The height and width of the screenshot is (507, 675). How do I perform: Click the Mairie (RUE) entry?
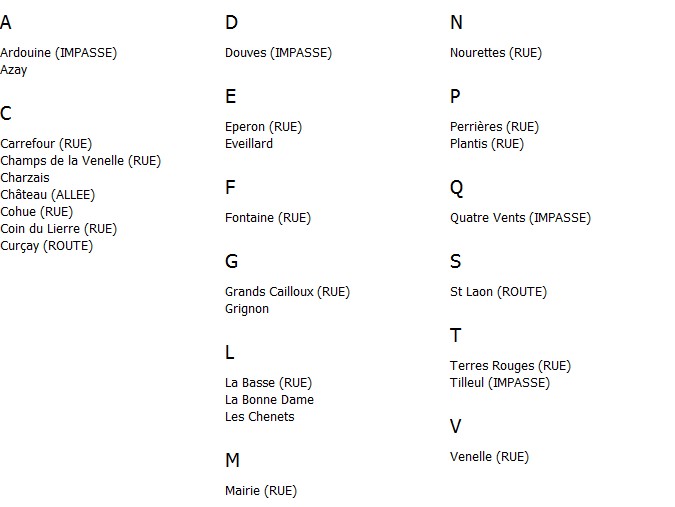point(261,491)
